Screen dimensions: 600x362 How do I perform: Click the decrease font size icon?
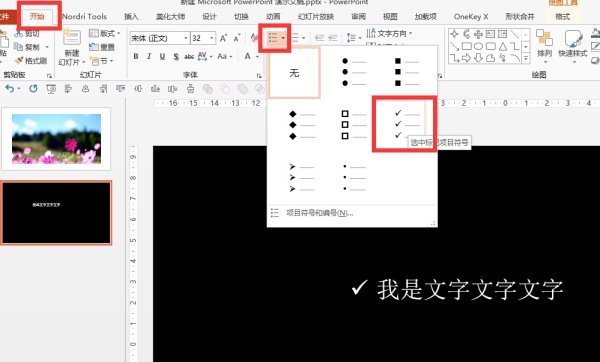pos(237,38)
